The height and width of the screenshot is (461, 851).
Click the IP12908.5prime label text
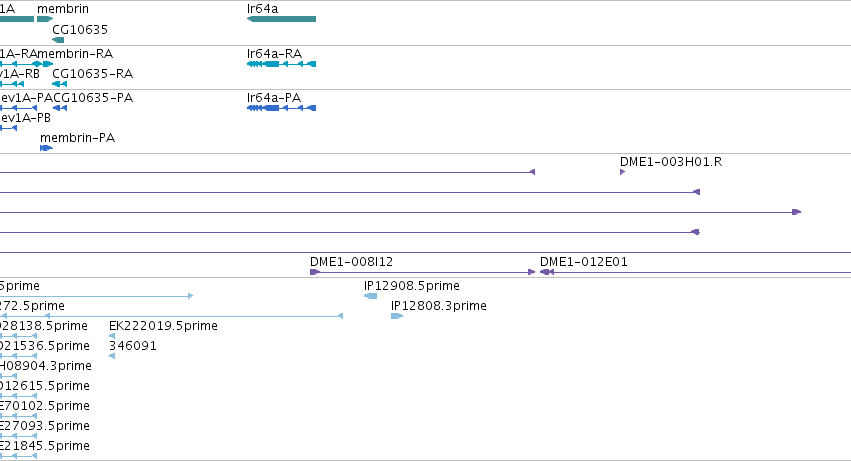pos(412,286)
